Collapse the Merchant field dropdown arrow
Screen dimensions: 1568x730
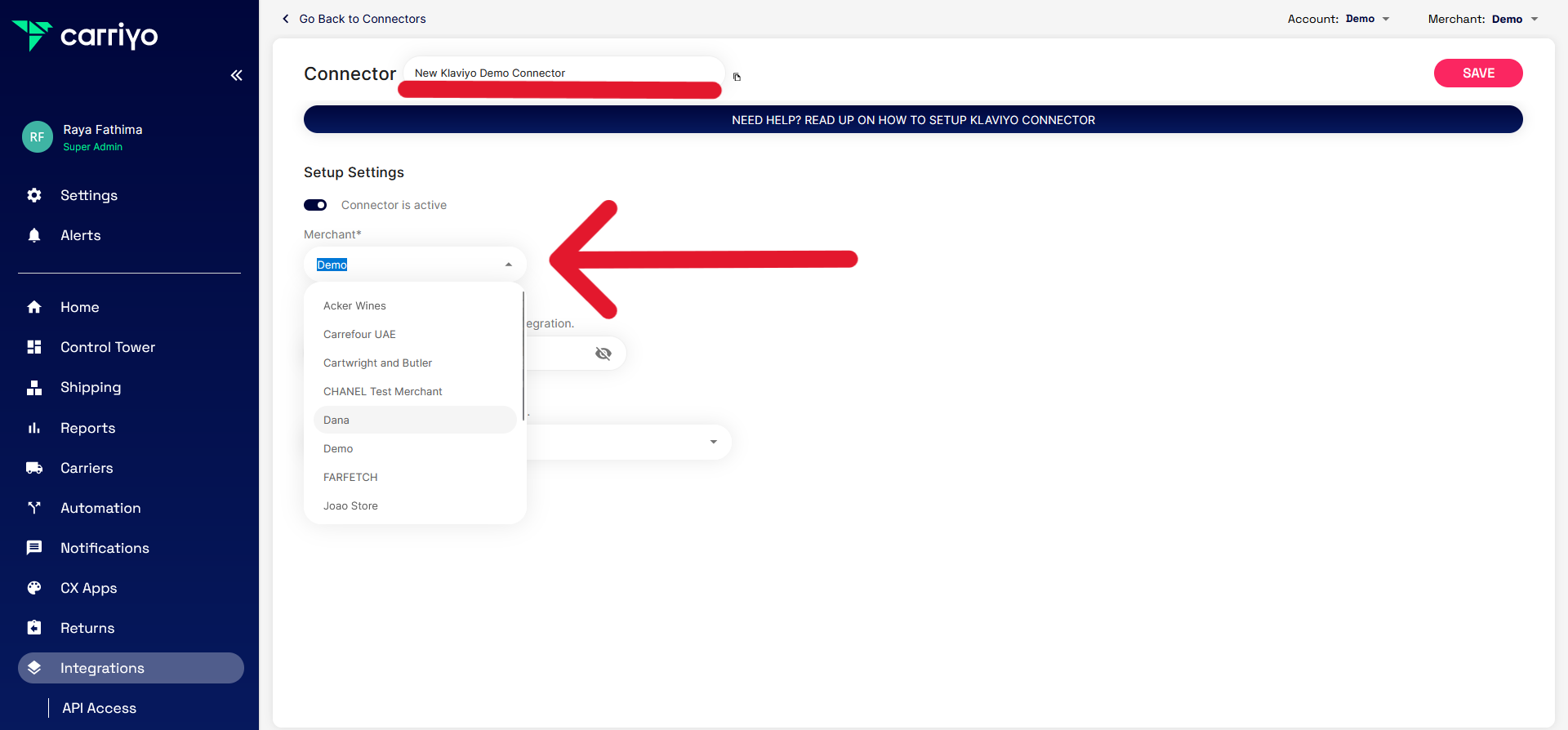(509, 265)
